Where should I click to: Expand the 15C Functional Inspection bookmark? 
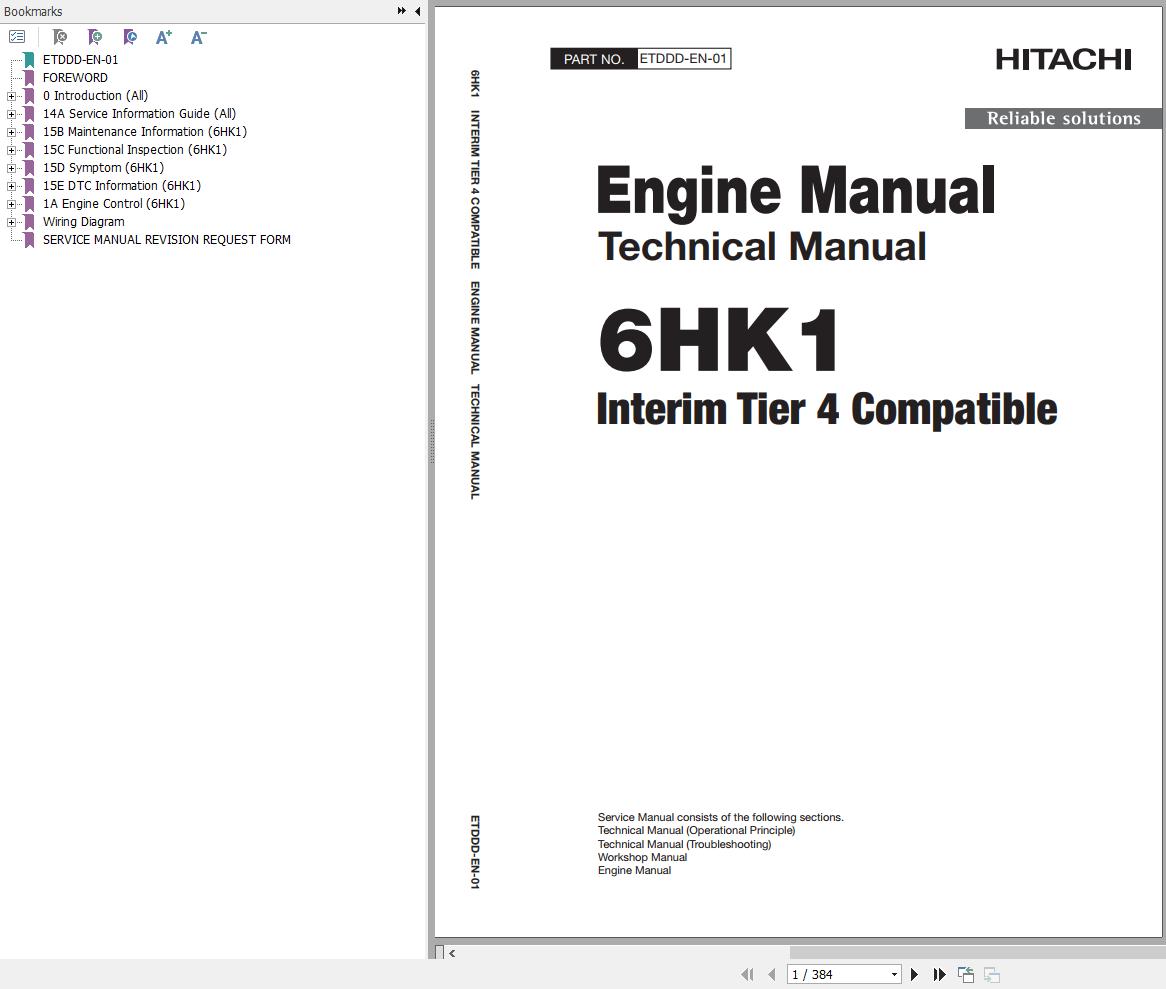pos(11,150)
